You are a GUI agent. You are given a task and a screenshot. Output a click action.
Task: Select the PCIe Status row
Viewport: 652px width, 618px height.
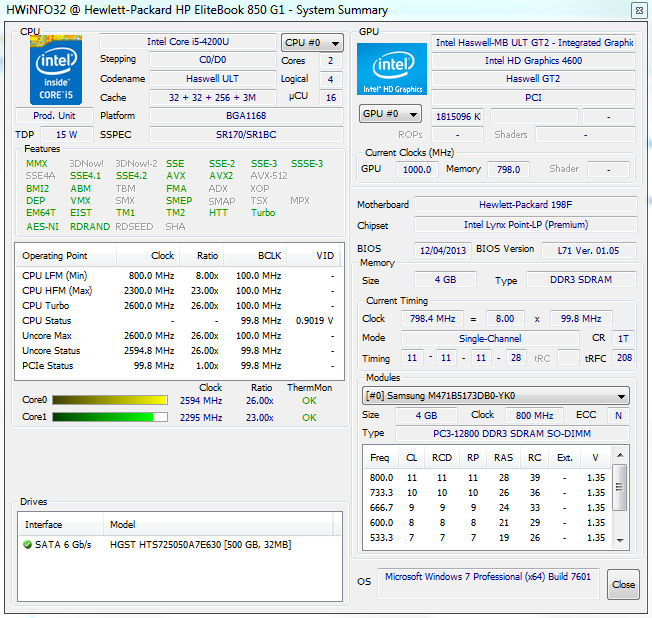(x=179, y=366)
